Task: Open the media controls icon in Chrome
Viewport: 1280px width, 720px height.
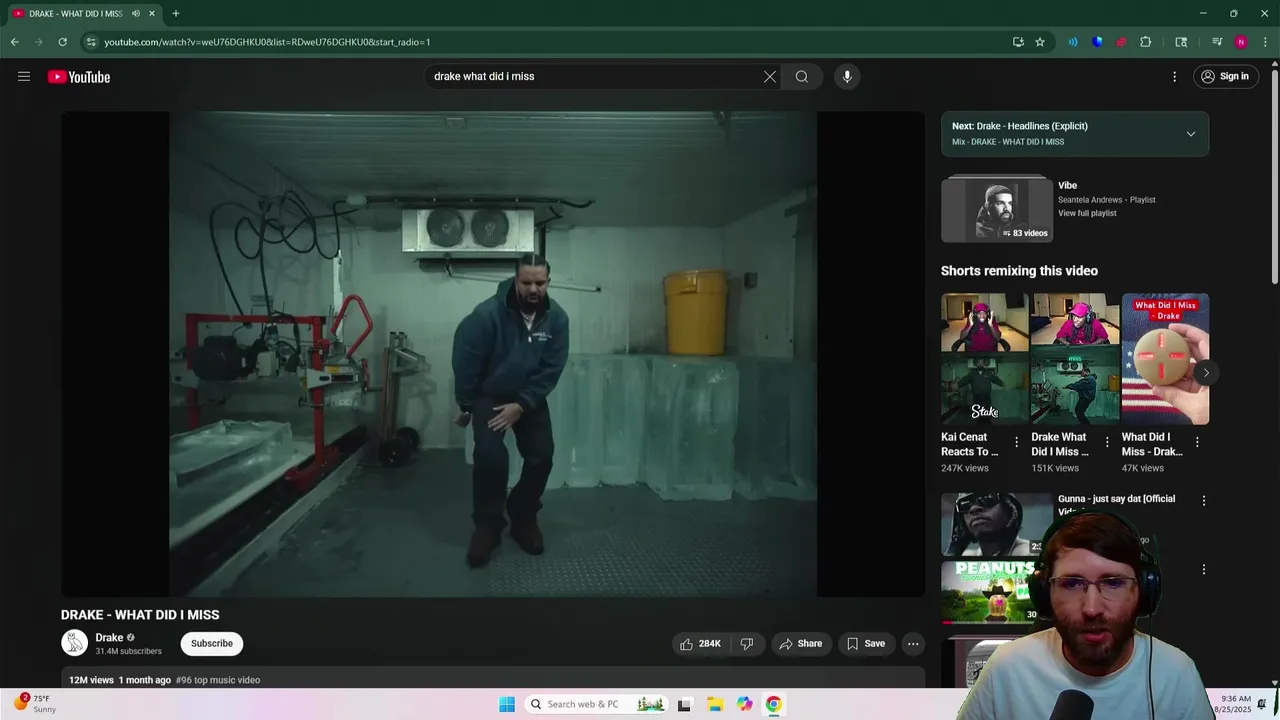Action: tap(1217, 42)
